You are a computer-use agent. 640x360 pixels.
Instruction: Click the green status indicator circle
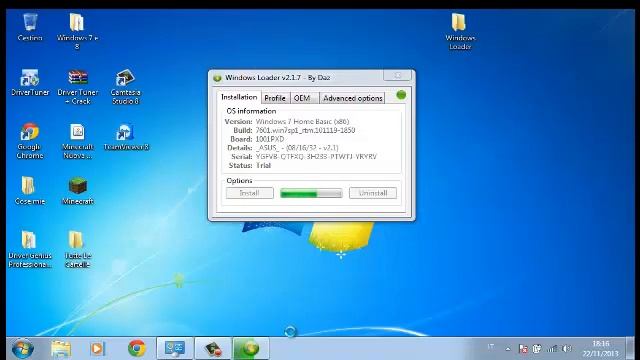(x=401, y=95)
